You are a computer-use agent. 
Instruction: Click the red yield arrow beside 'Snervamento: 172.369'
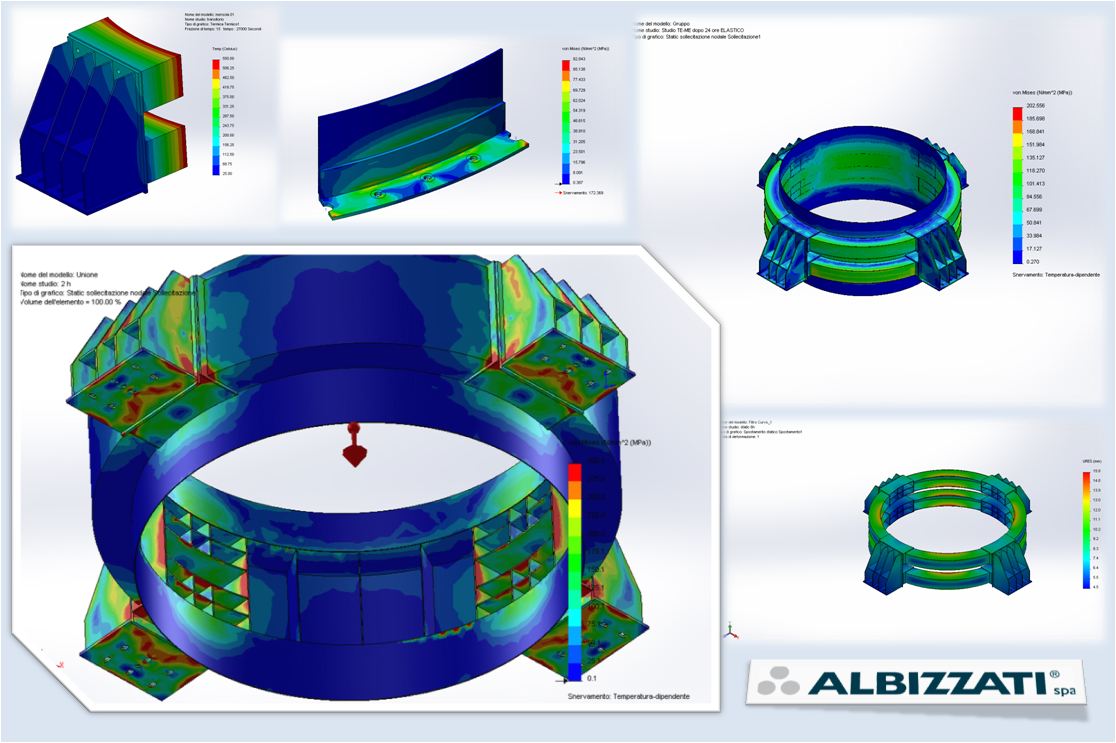click(559, 192)
